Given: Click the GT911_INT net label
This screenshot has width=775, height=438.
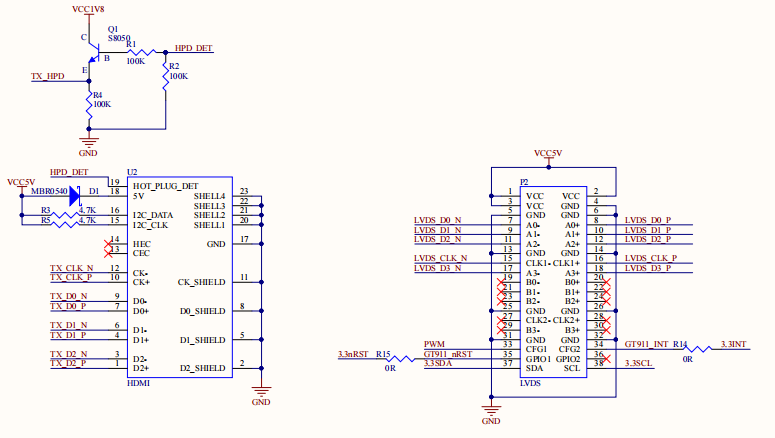Looking at the screenshot, I should (645, 344).
